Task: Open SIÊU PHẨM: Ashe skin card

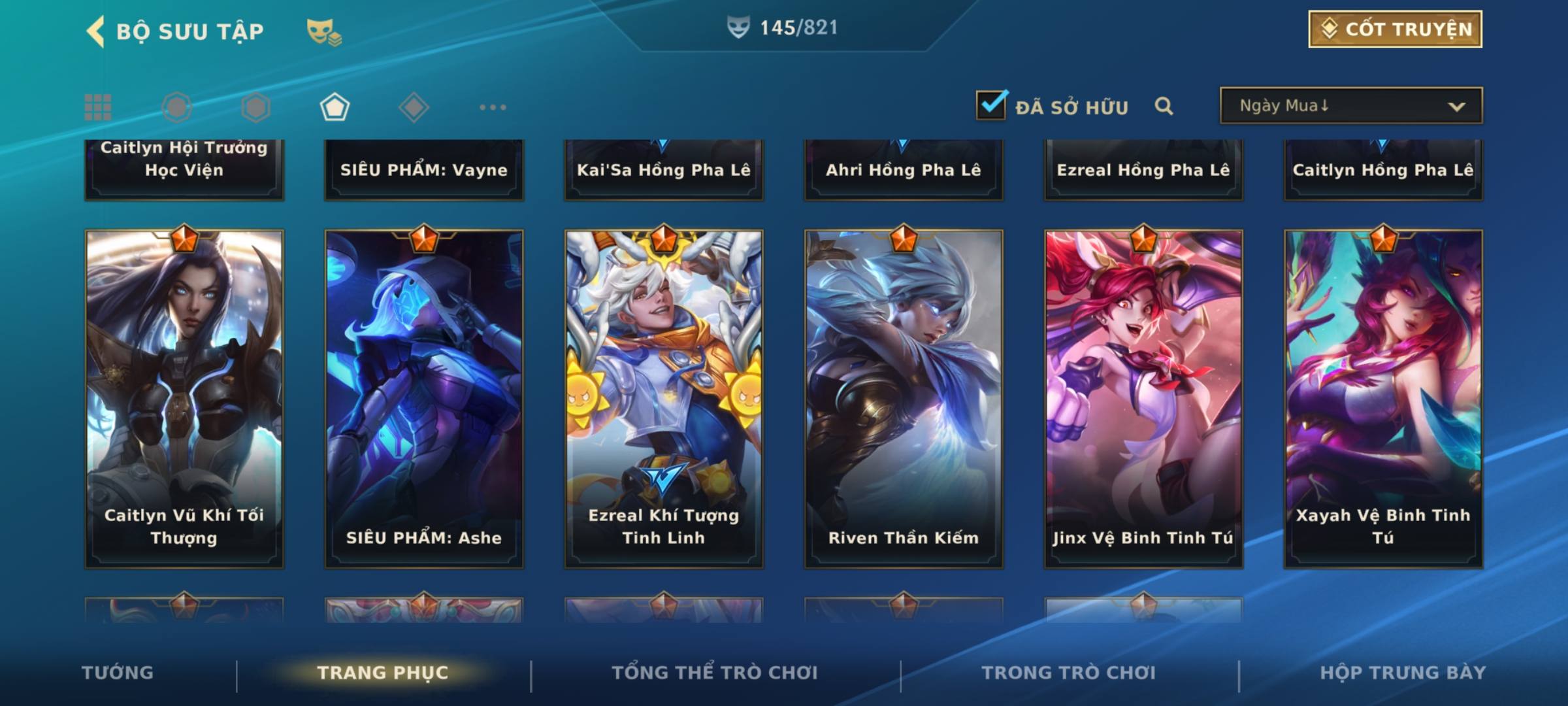Action: (x=424, y=399)
